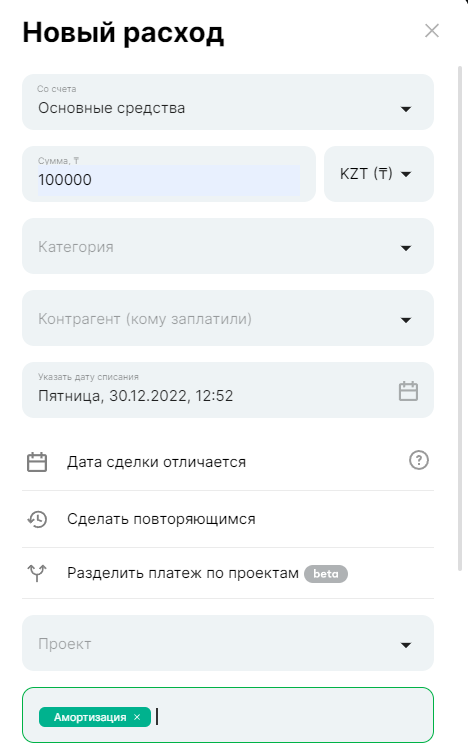Expand the KZT currency dropdown
468x752 pixels.
click(379, 174)
